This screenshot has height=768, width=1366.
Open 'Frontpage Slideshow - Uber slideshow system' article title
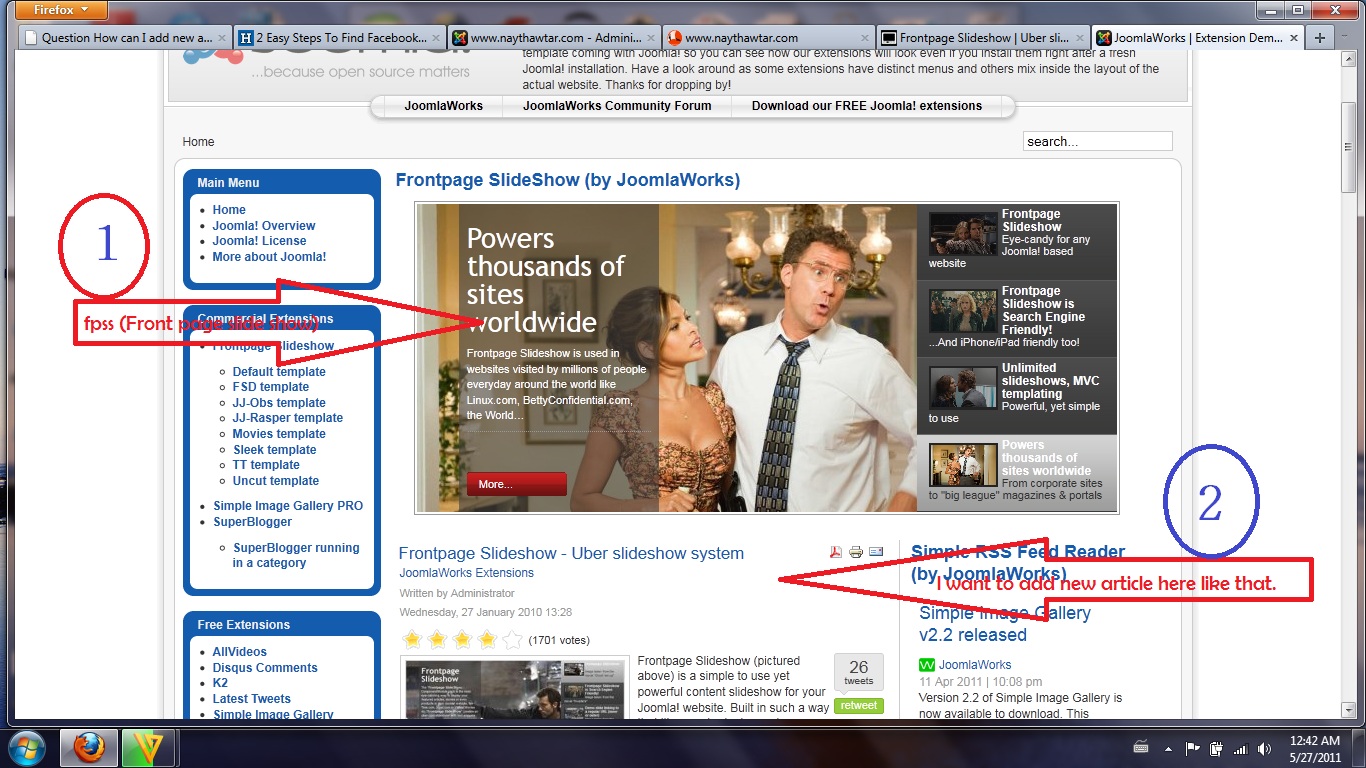(x=571, y=553)
